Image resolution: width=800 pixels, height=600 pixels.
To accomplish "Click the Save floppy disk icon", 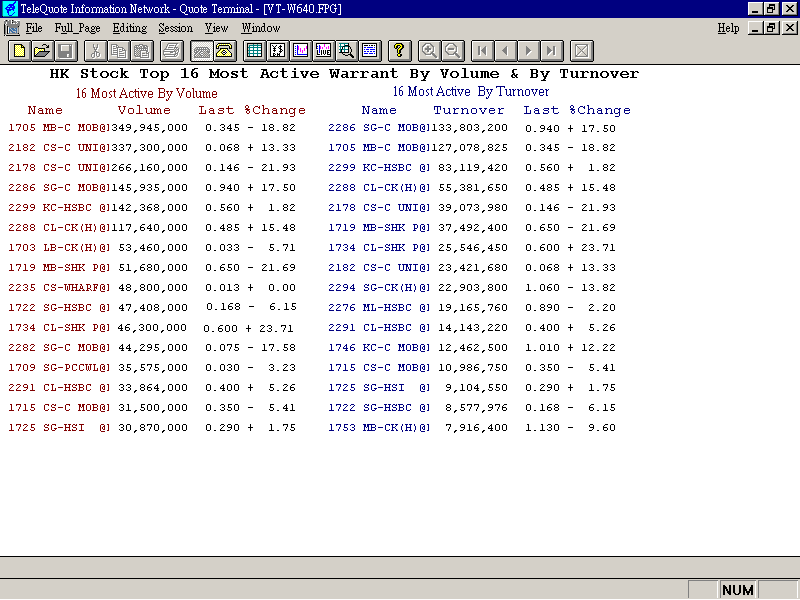I will click(x=66, y=51).
